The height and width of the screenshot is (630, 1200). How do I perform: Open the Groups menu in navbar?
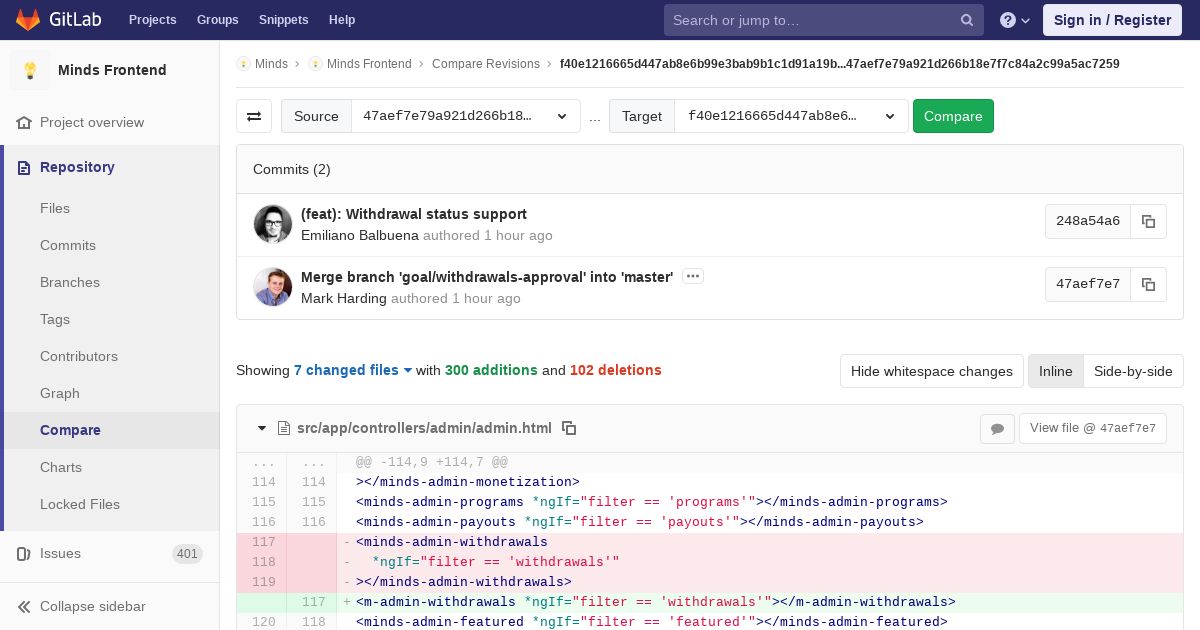click(217, 20)
